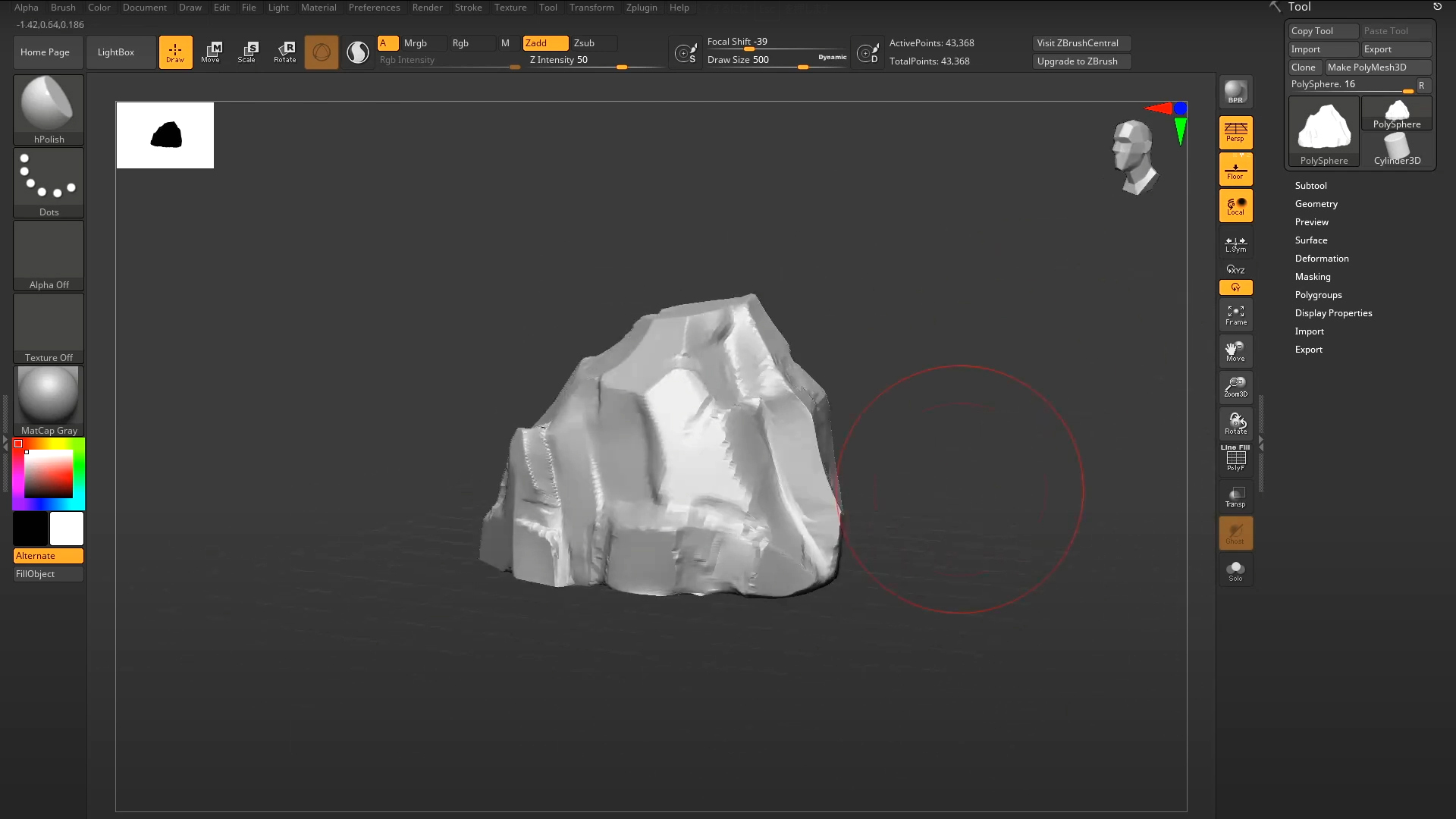
Task: Toggle PolyF line fill display
Action: pyautogui.click(x=1235, y=460)
